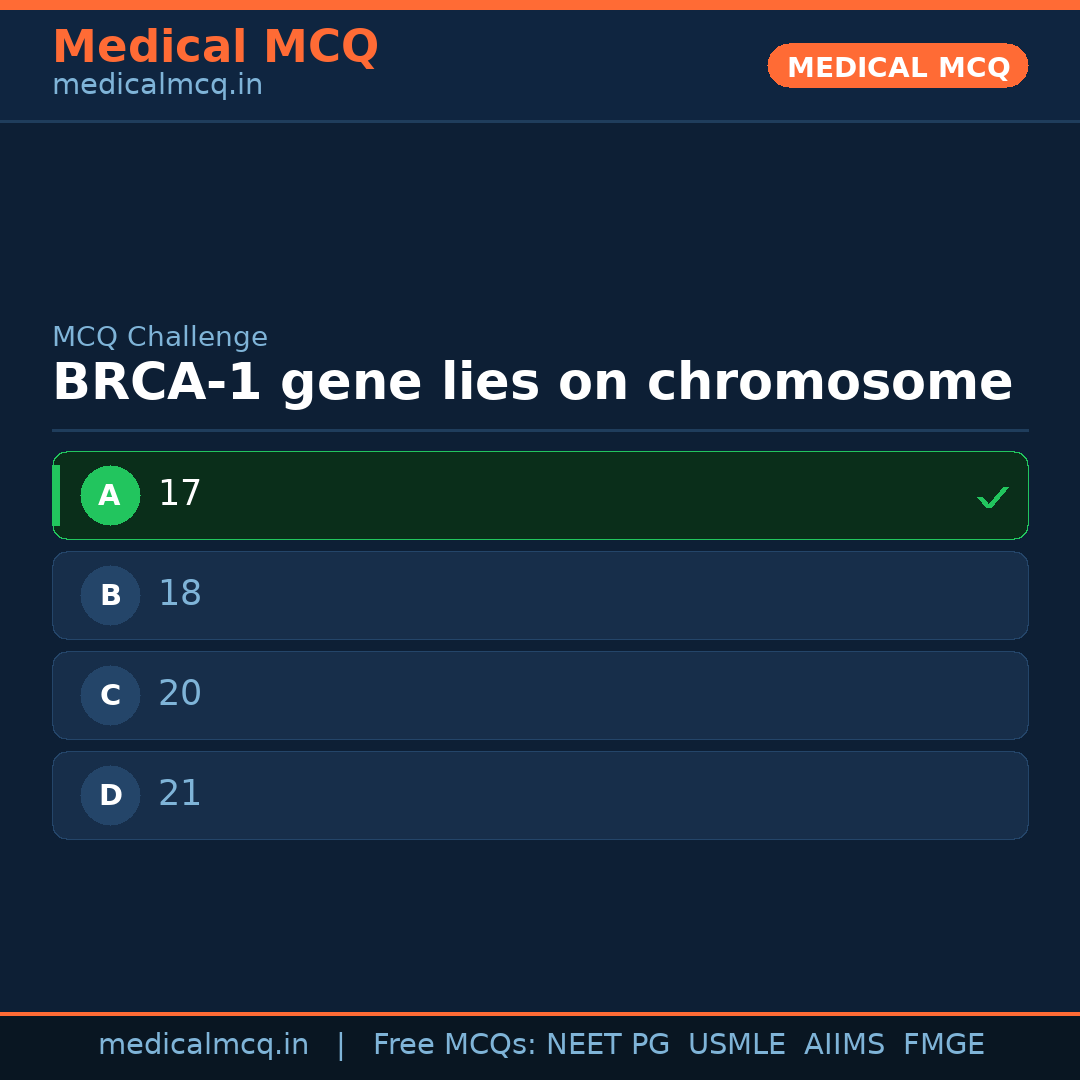Click the MCQ Challenge label

160,338
